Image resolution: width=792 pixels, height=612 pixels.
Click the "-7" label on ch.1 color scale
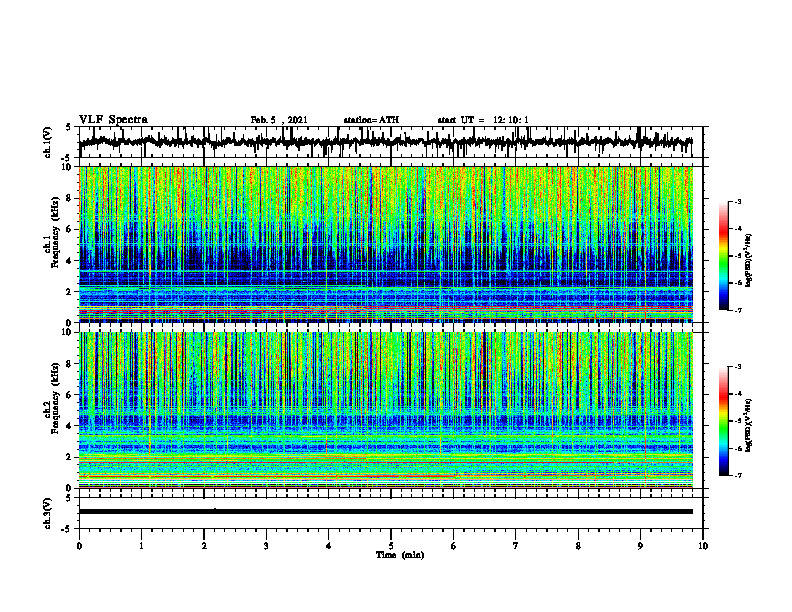[x=737, y=310]
